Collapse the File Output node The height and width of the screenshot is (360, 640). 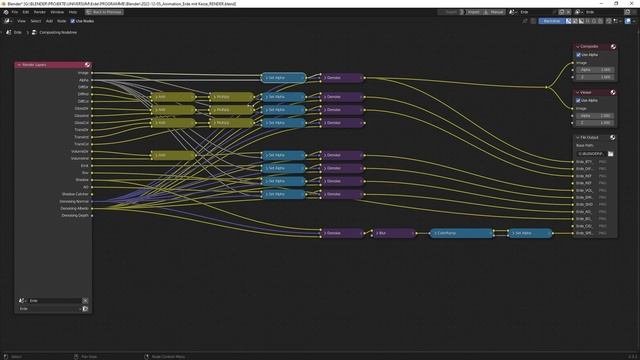pos(578,138)
